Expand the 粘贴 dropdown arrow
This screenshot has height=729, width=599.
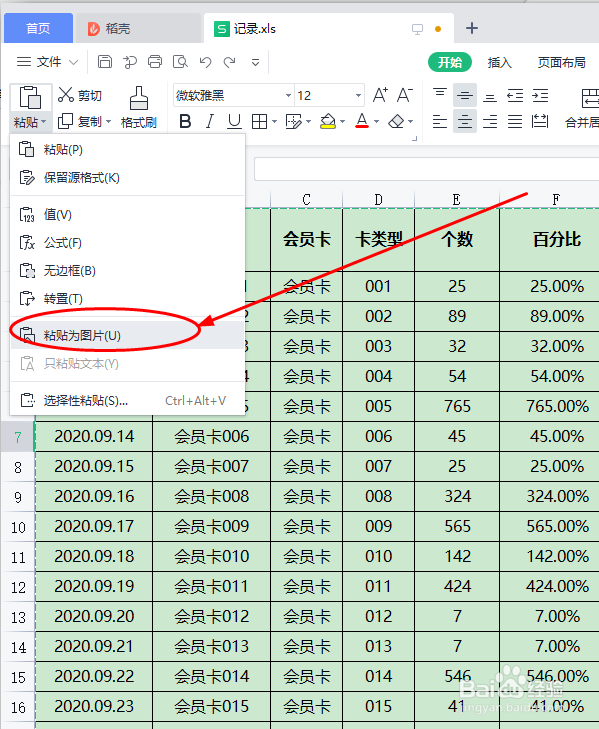(43, 122)
